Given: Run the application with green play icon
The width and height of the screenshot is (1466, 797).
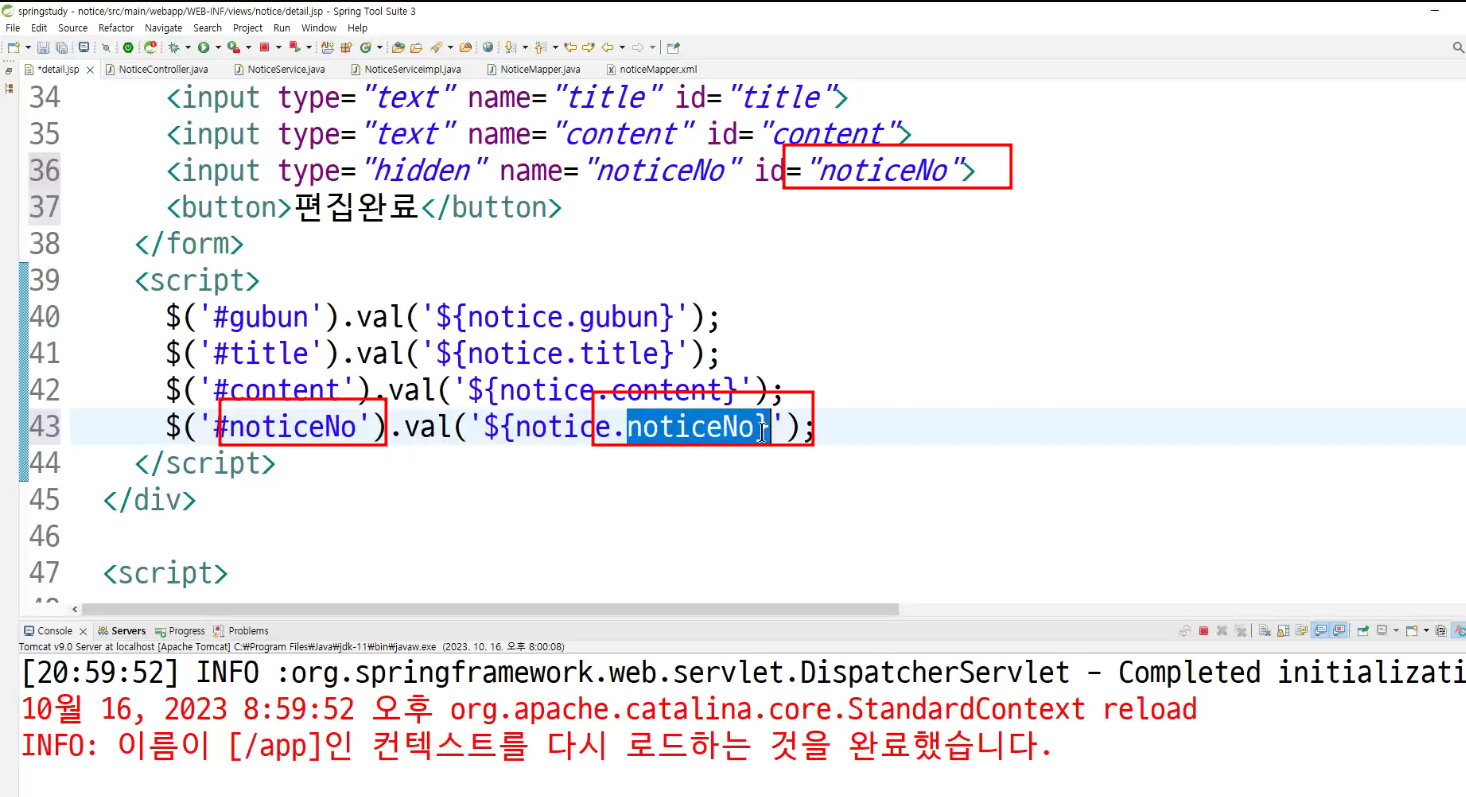Looking at the screenshot, I should [203, 47].
